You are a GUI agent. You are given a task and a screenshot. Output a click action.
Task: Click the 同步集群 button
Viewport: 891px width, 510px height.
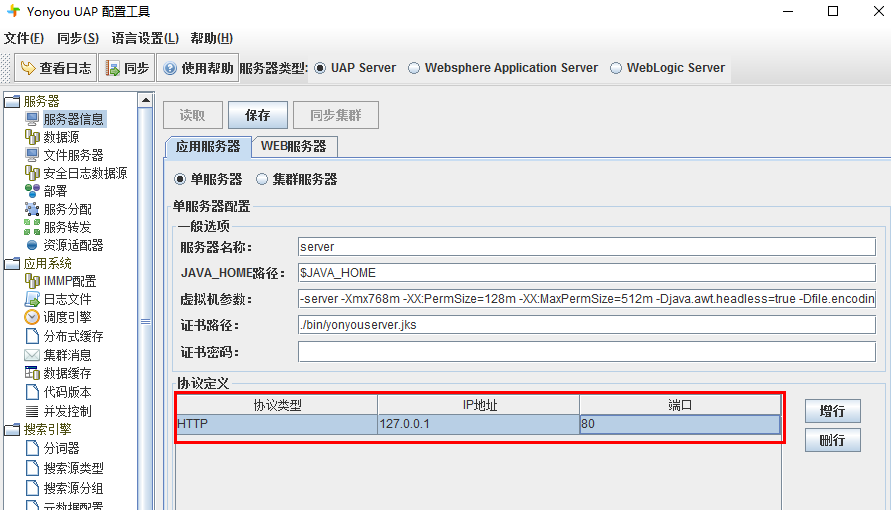(336, 115)
